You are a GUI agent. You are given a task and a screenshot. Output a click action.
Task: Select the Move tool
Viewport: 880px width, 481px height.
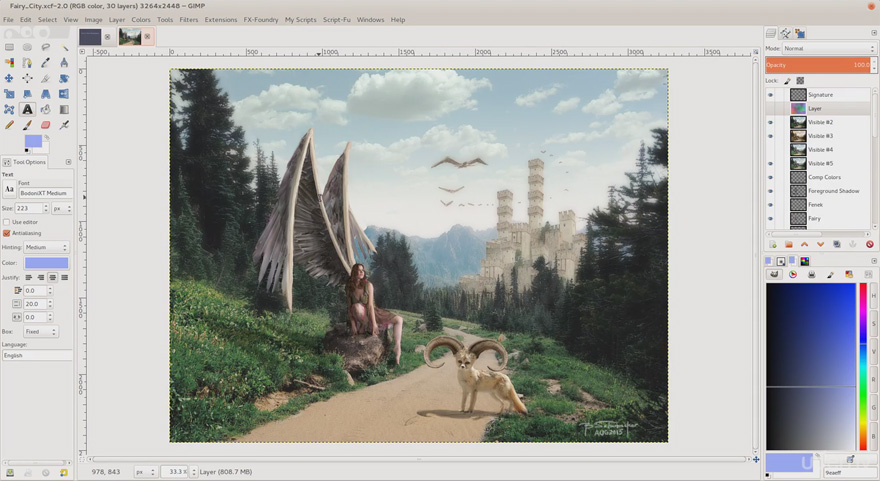9,78
